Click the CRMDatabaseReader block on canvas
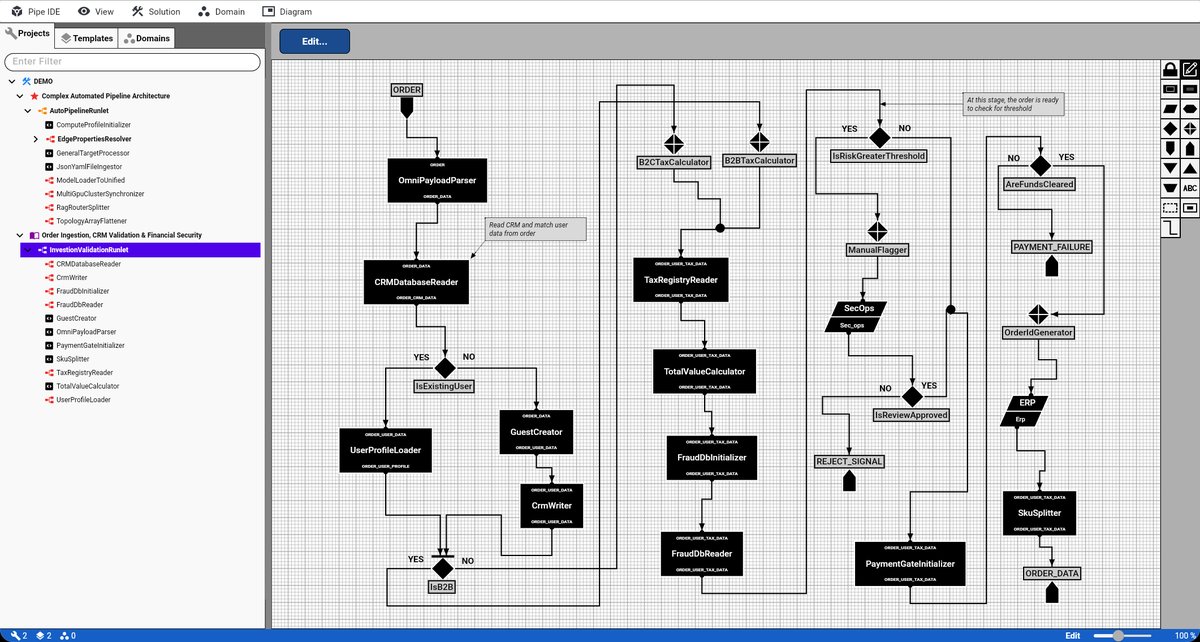 coord(416,282)
